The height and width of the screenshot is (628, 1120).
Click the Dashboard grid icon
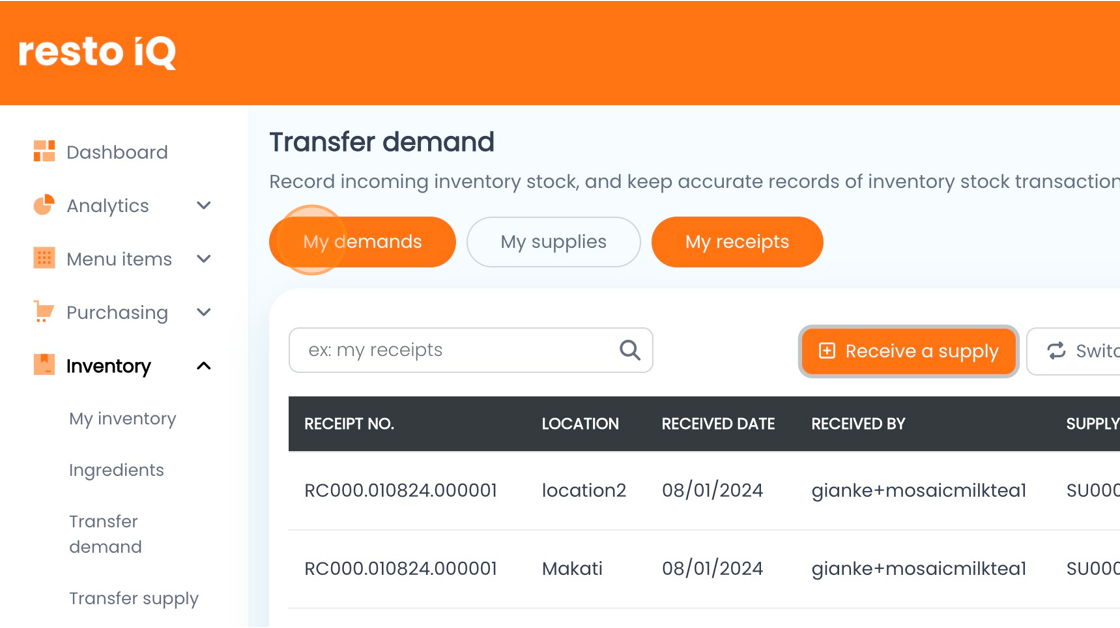coord(44,152)
